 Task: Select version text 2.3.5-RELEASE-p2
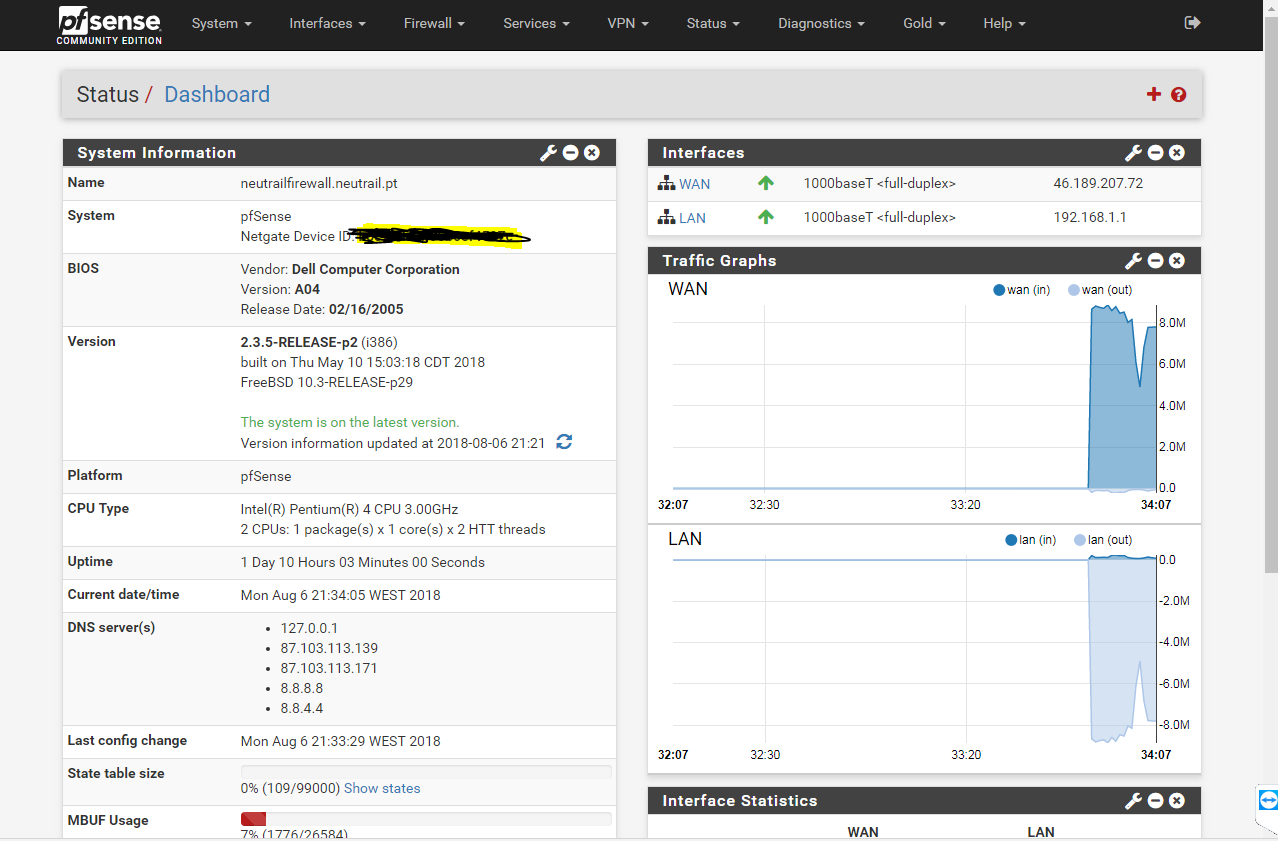click(x=299, y=342)
